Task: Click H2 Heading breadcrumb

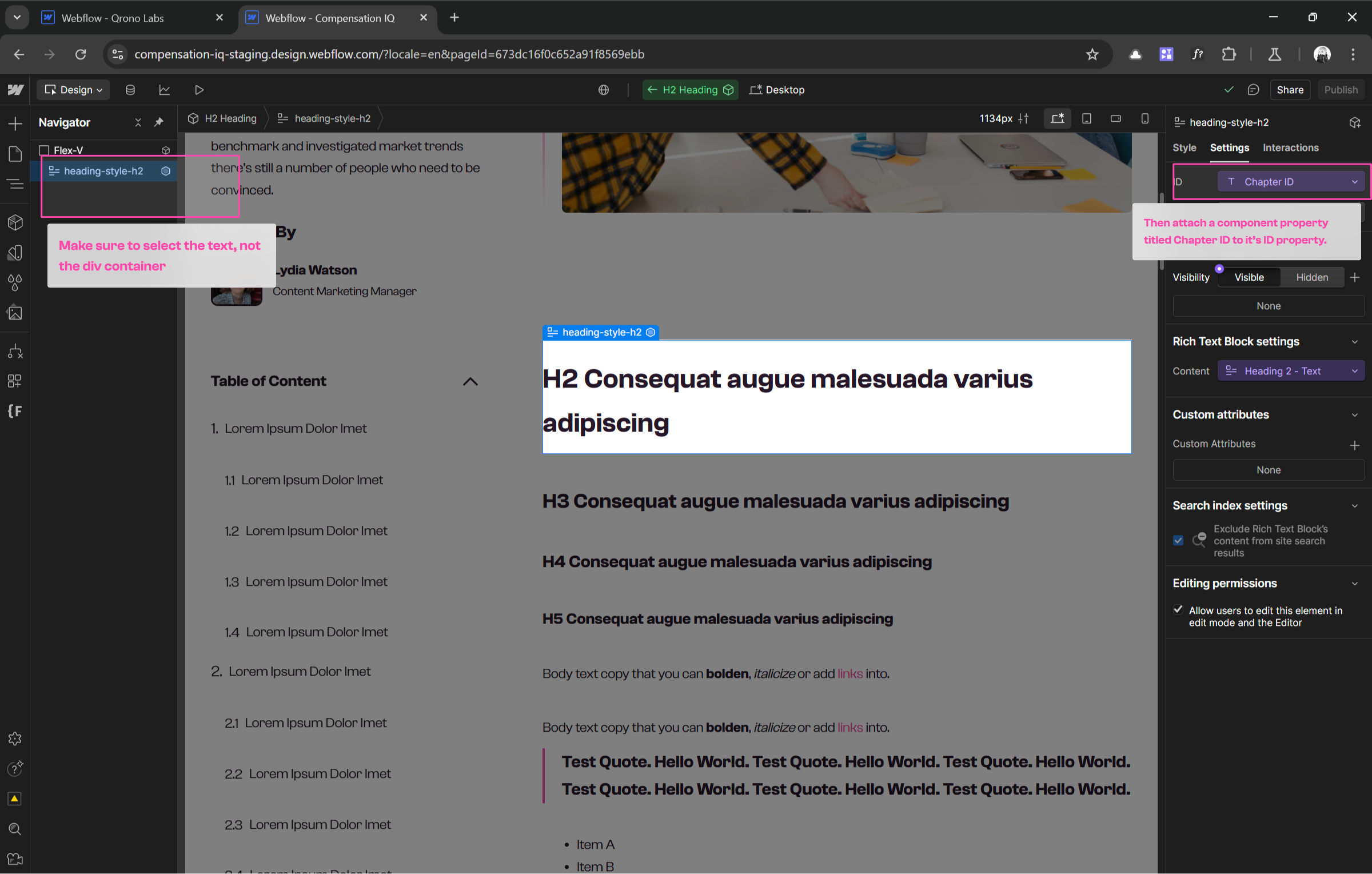Action: [x=223, y=118]
